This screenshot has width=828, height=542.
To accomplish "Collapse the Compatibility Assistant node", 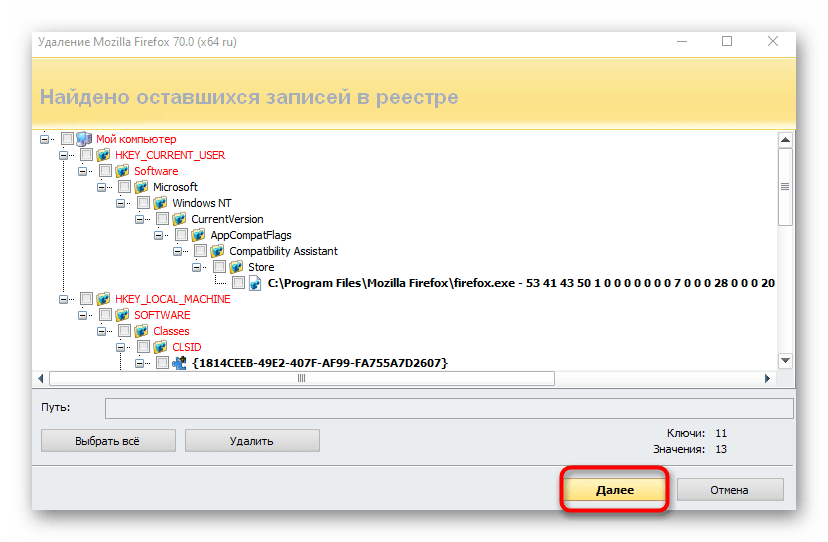I will (x=177, y=251).
